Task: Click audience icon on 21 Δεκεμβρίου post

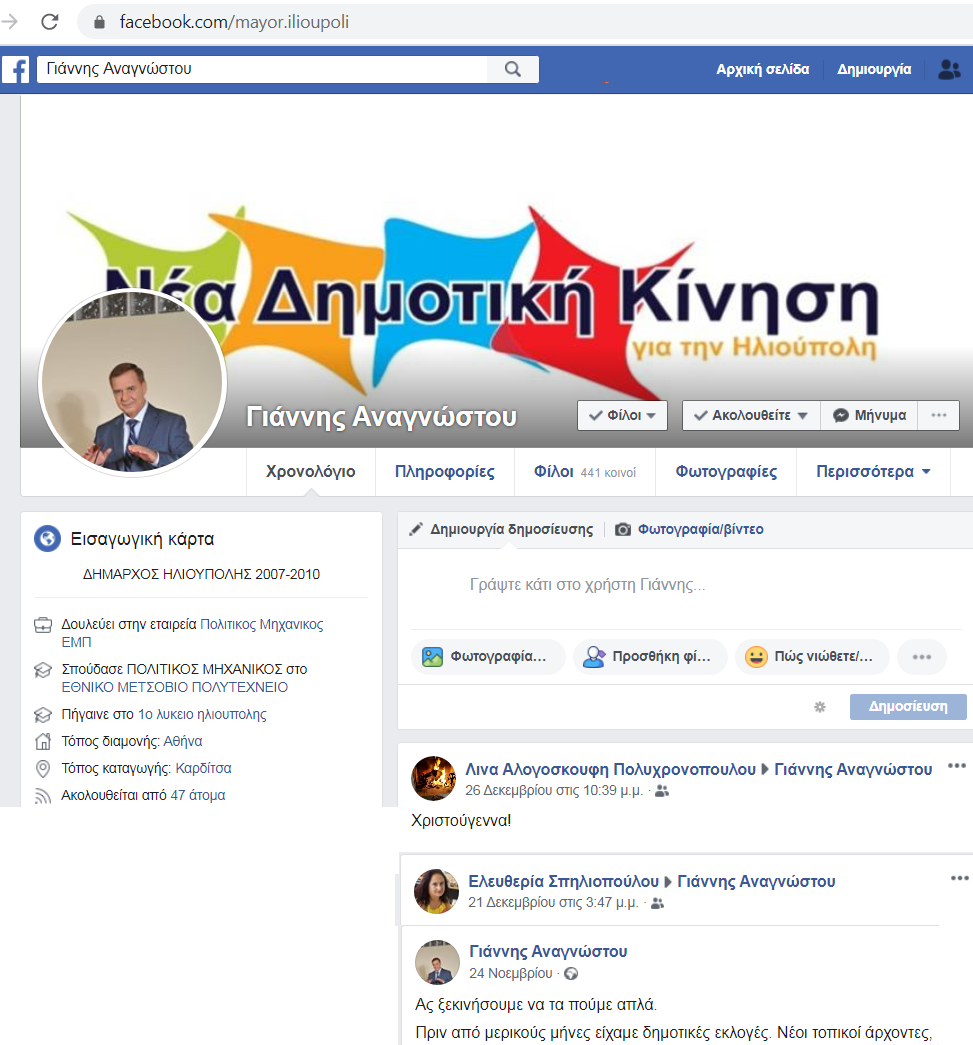Action: (x=657, y=903)
